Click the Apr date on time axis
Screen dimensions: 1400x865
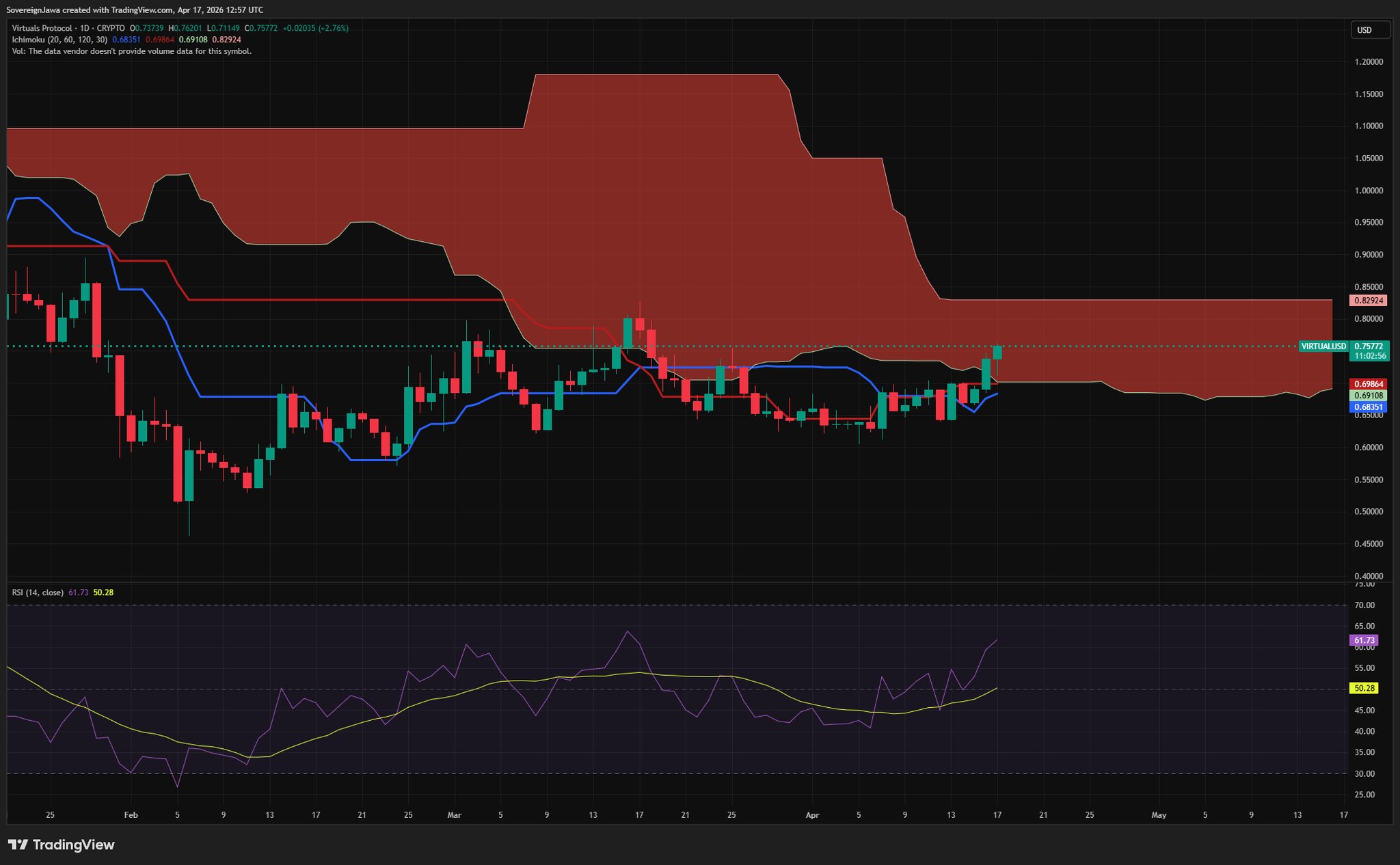click(x=812, y=815)
